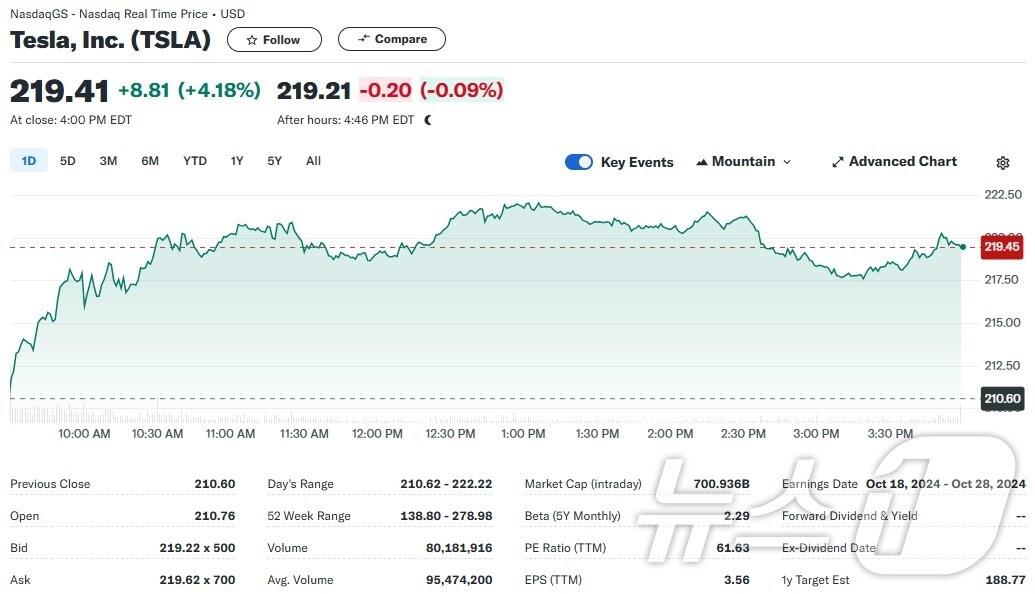
Task: Open the Advanced Chart link
Action: coord(902,162)
